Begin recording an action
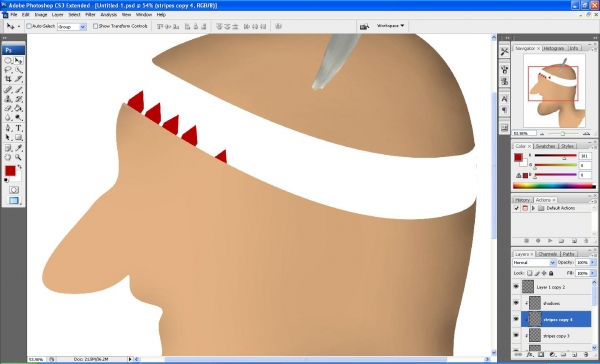 [x=538, y=241]
